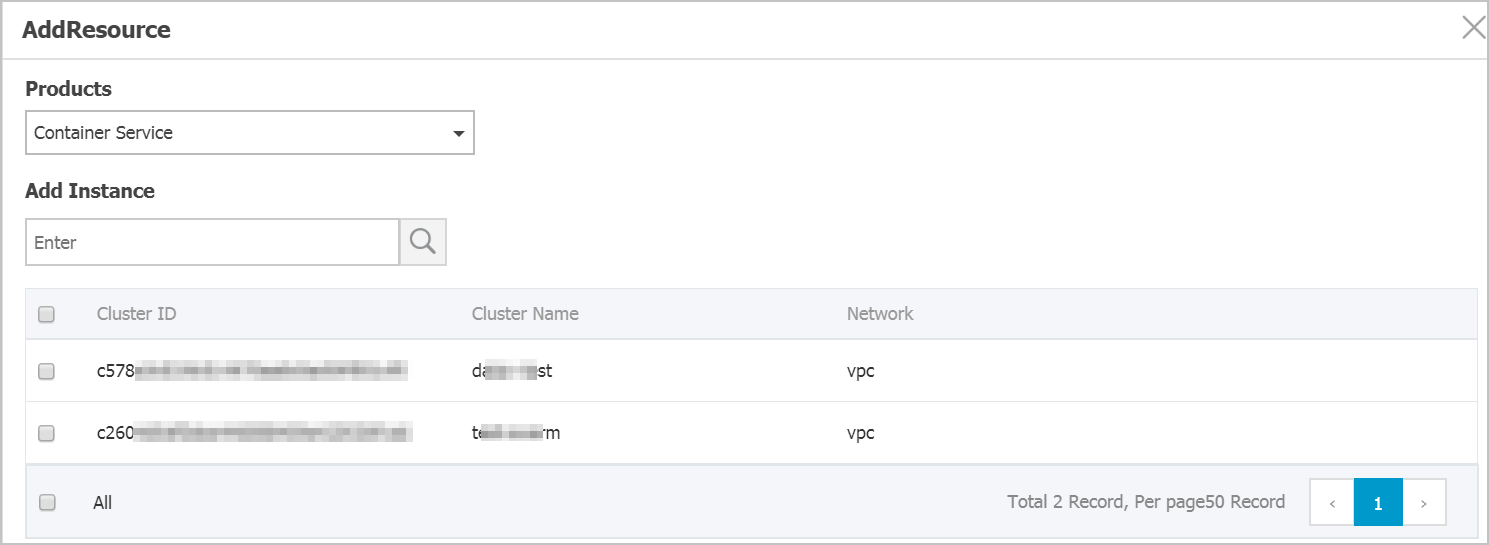Click the vpc network cell in second row

pos(861,433)
